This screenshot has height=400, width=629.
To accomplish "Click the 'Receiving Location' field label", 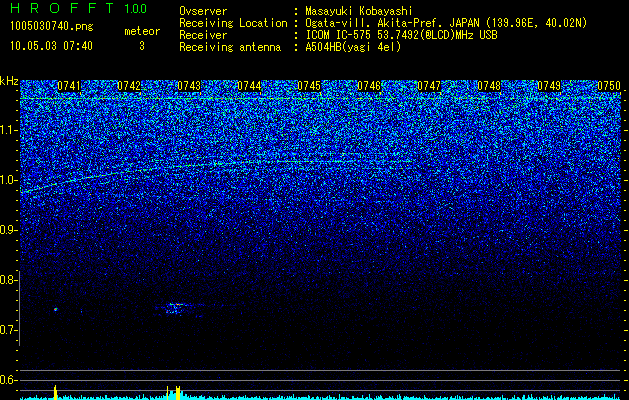I will (233, 23).
